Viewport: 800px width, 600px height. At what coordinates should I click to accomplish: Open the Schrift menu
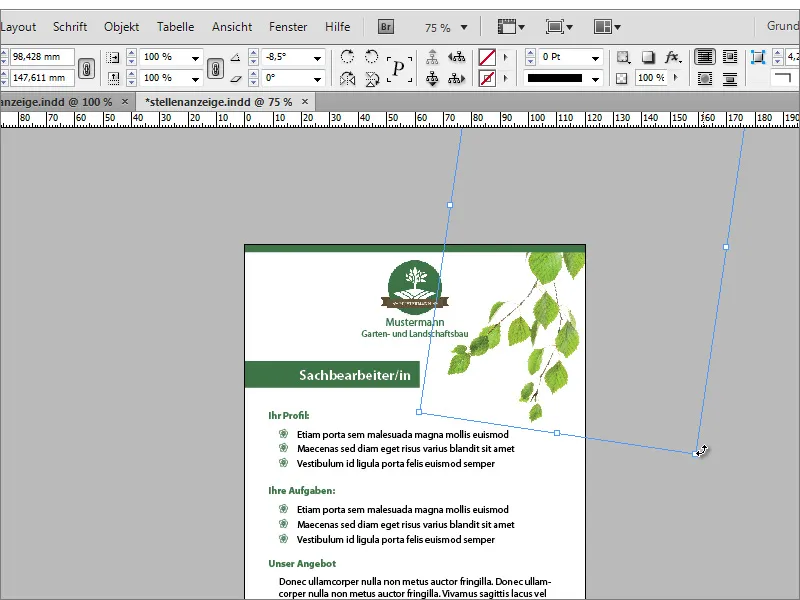click(x=70, y=27)
